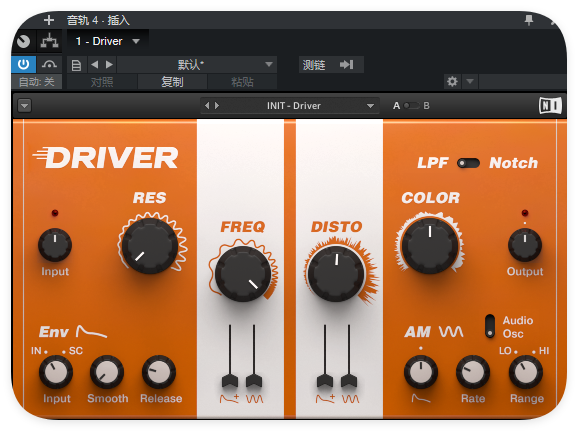Pin the plugin window with pushpin icon
Screen dimensions: 578x431
[529, 20]
